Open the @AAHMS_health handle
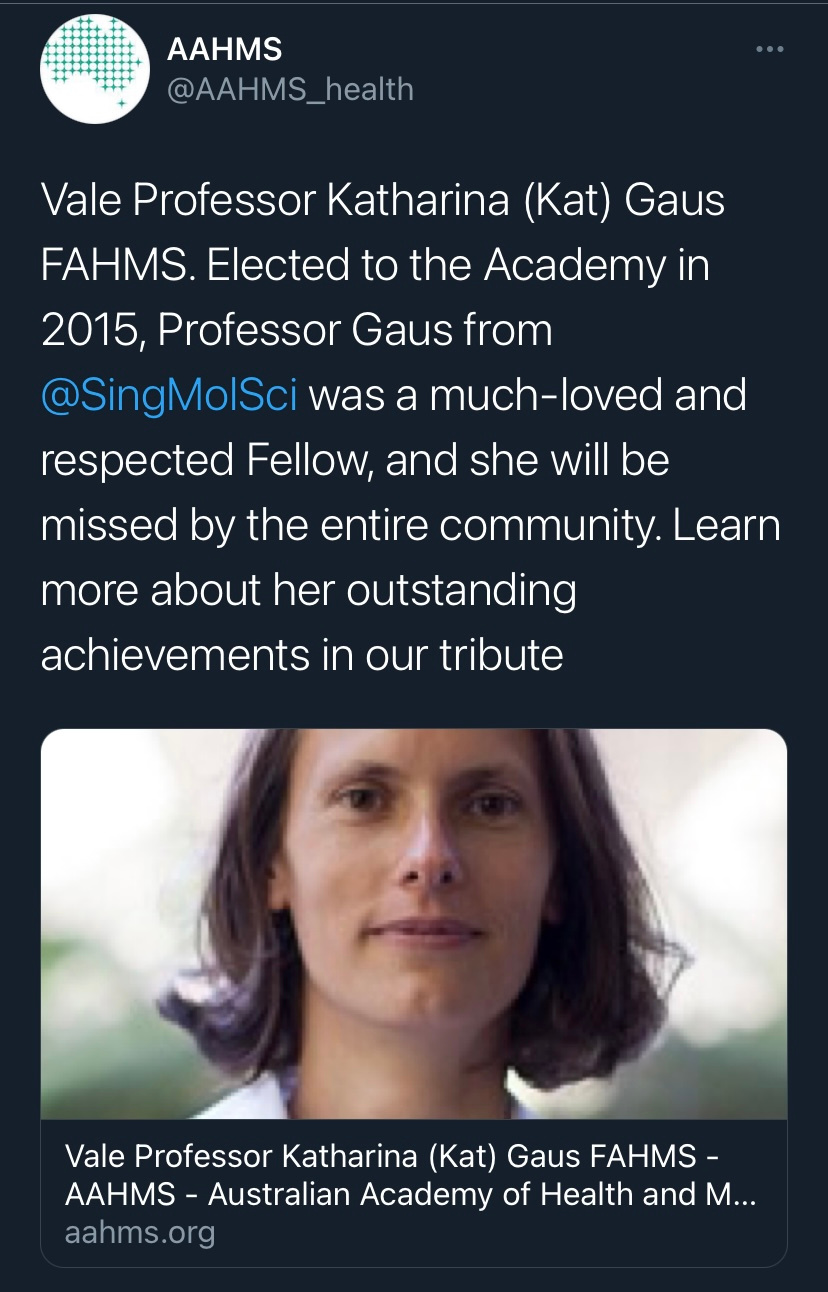The image size is (828, 1292). [x=290, y=89]
